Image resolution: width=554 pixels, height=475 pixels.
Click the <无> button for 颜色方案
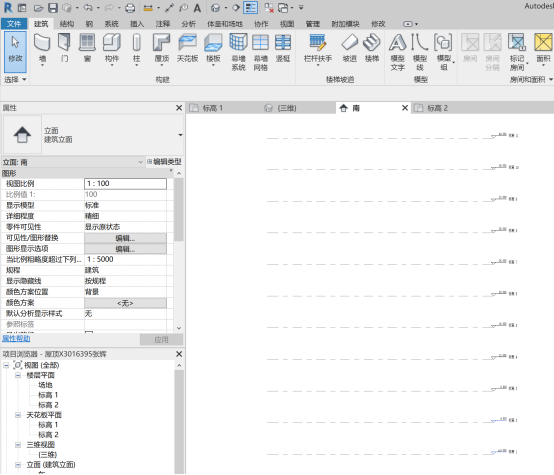click(125, 303)
